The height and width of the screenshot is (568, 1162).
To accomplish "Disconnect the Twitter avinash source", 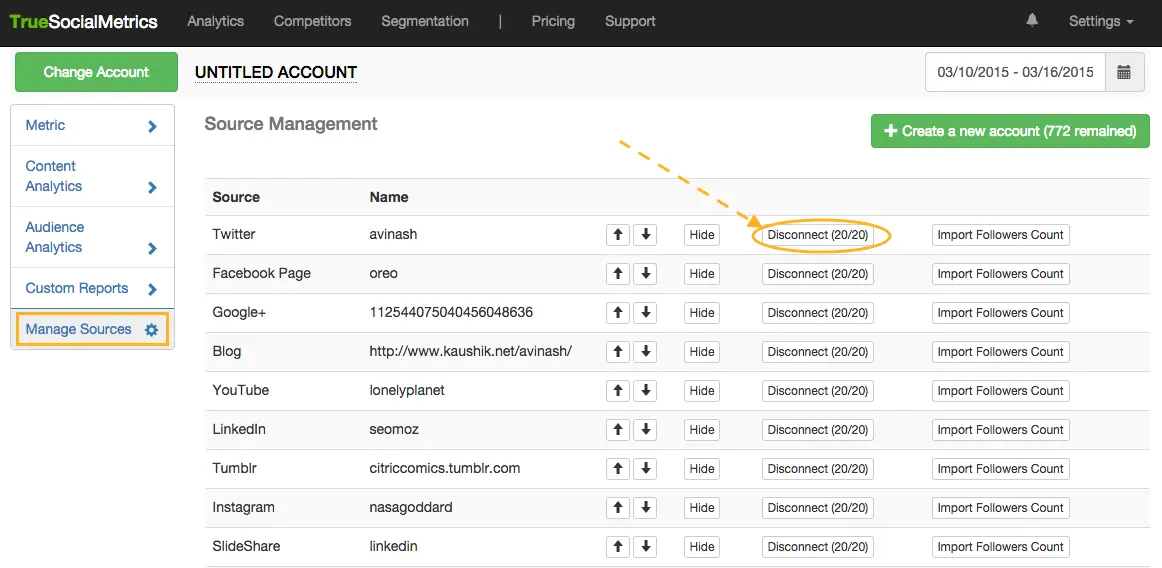I will 817,235.
